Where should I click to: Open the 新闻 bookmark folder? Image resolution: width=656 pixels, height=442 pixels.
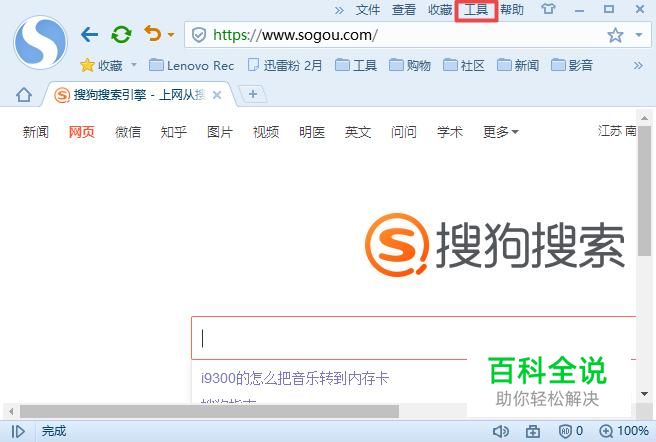(x=518, y=65)
